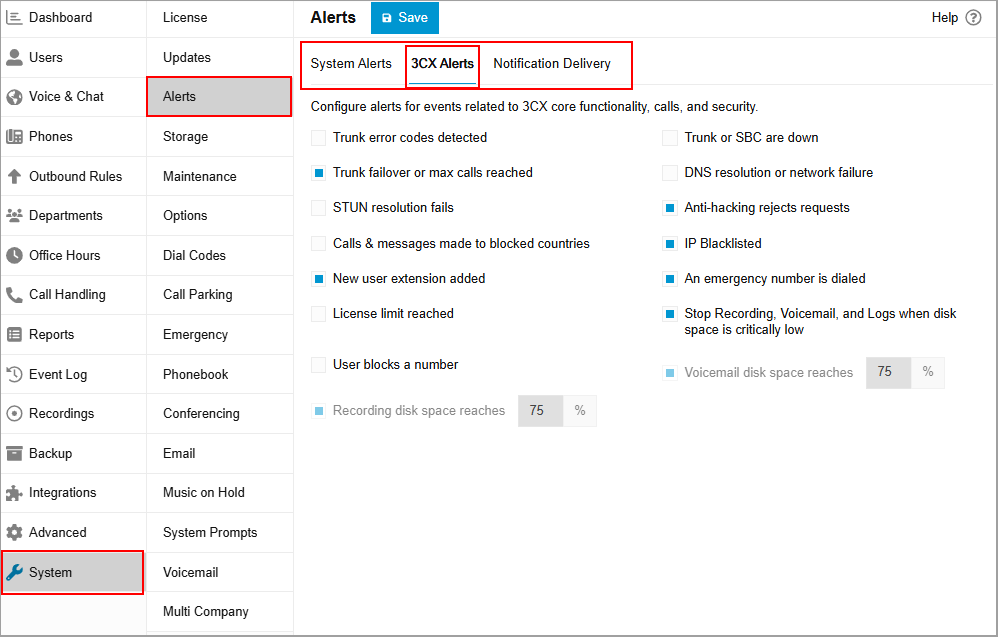Select the 3CX Alerts tab

[442, 64]
